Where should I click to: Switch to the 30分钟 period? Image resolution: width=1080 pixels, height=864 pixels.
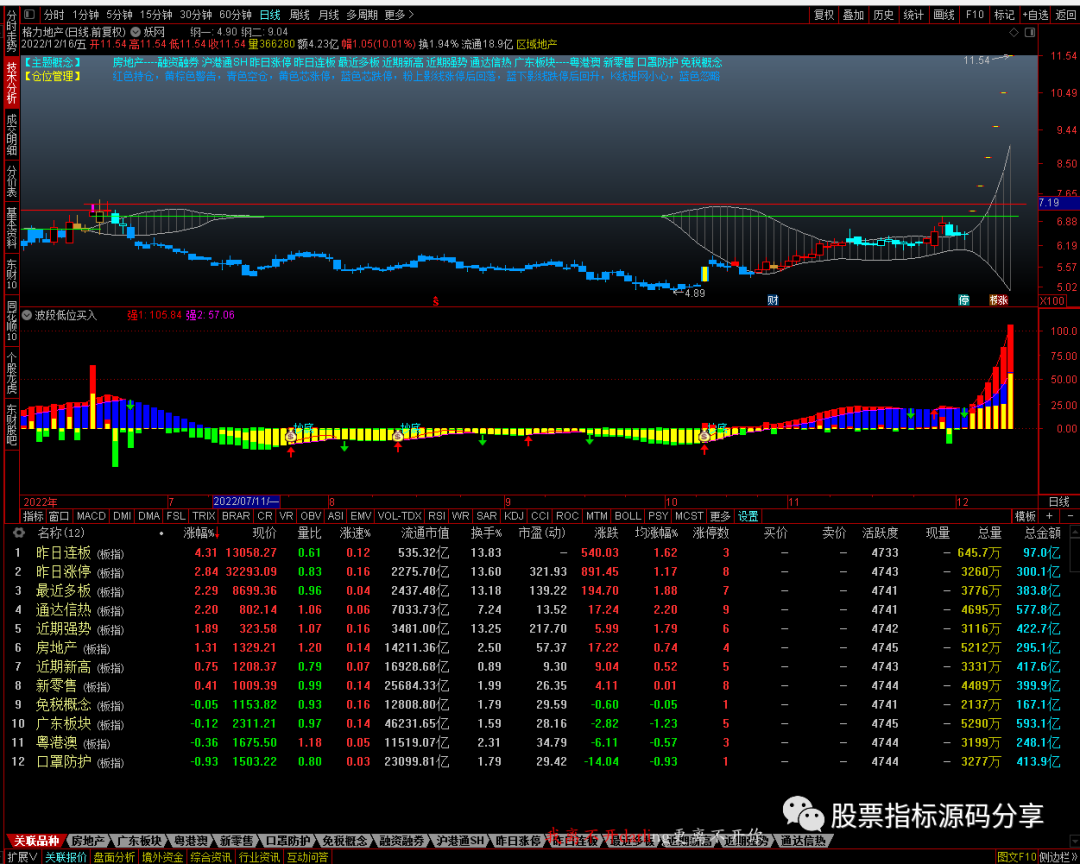[x=196, y=14]
